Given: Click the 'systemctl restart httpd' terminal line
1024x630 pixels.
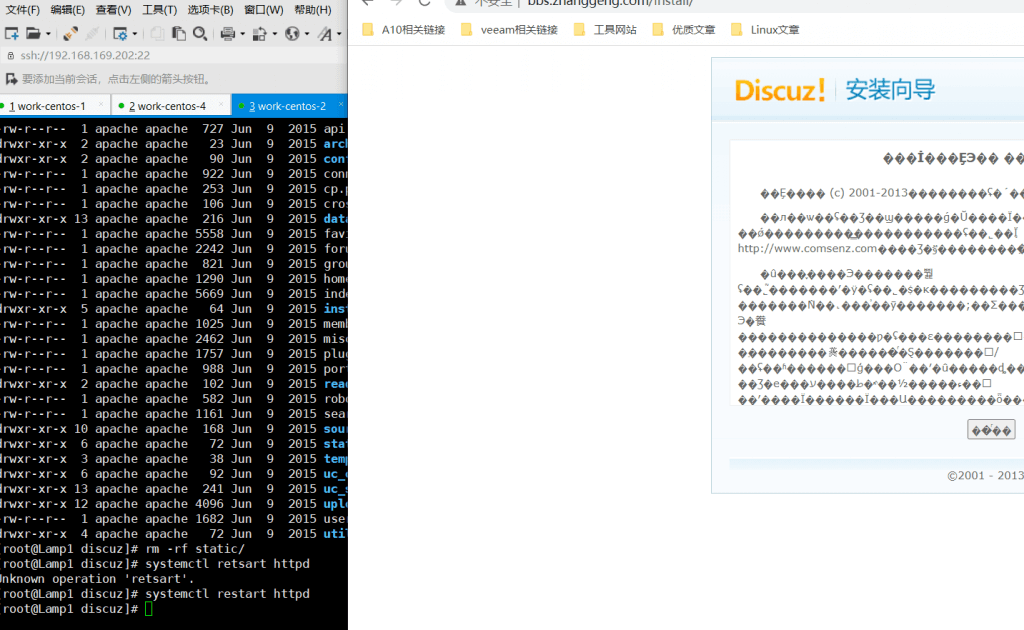Looking at the screenshot, I should [227, 594].
